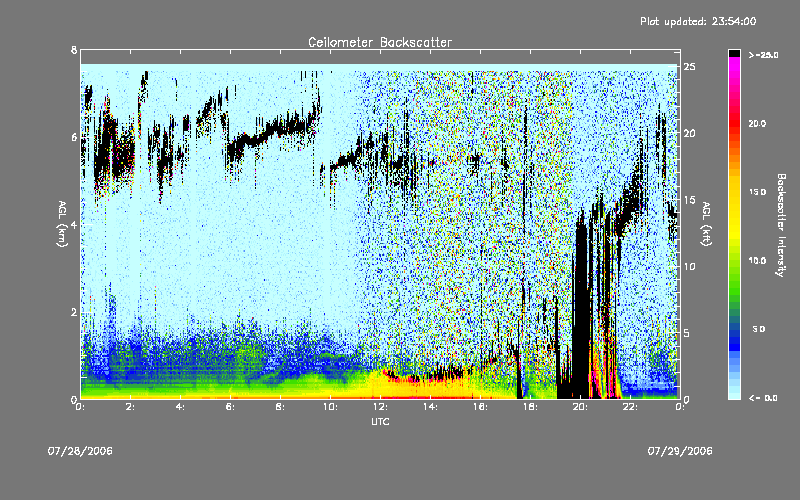Click the '<= 0.0' colorbar minimum label

pyautogui.click(x=763, y=398)
